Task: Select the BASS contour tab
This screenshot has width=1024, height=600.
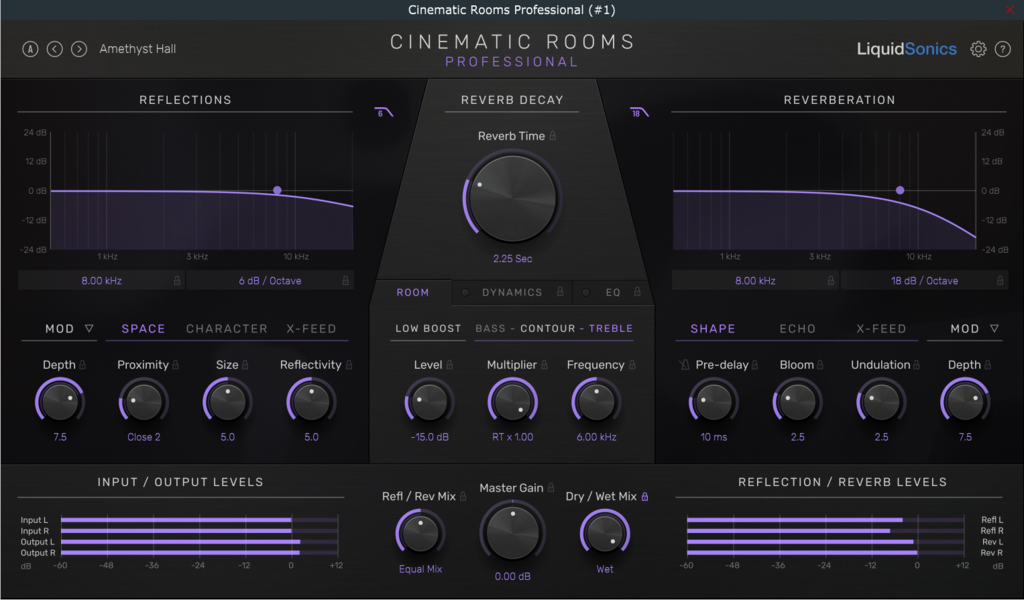Action: click(x=490, y=328)
